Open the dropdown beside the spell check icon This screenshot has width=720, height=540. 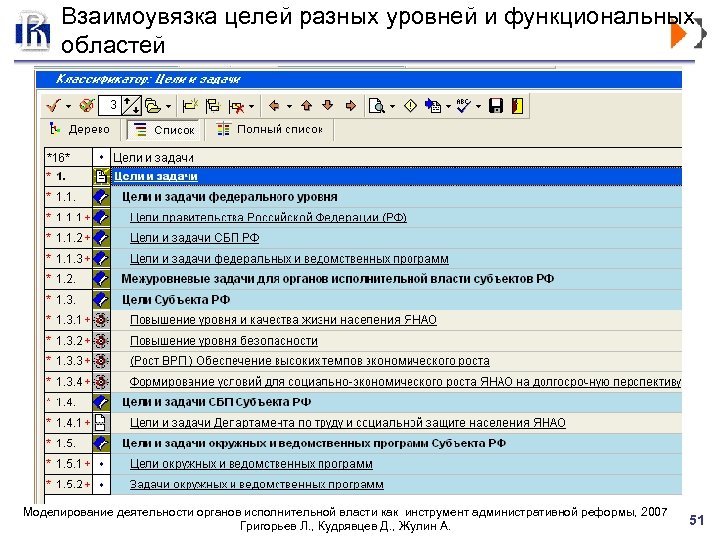(478, 106)
